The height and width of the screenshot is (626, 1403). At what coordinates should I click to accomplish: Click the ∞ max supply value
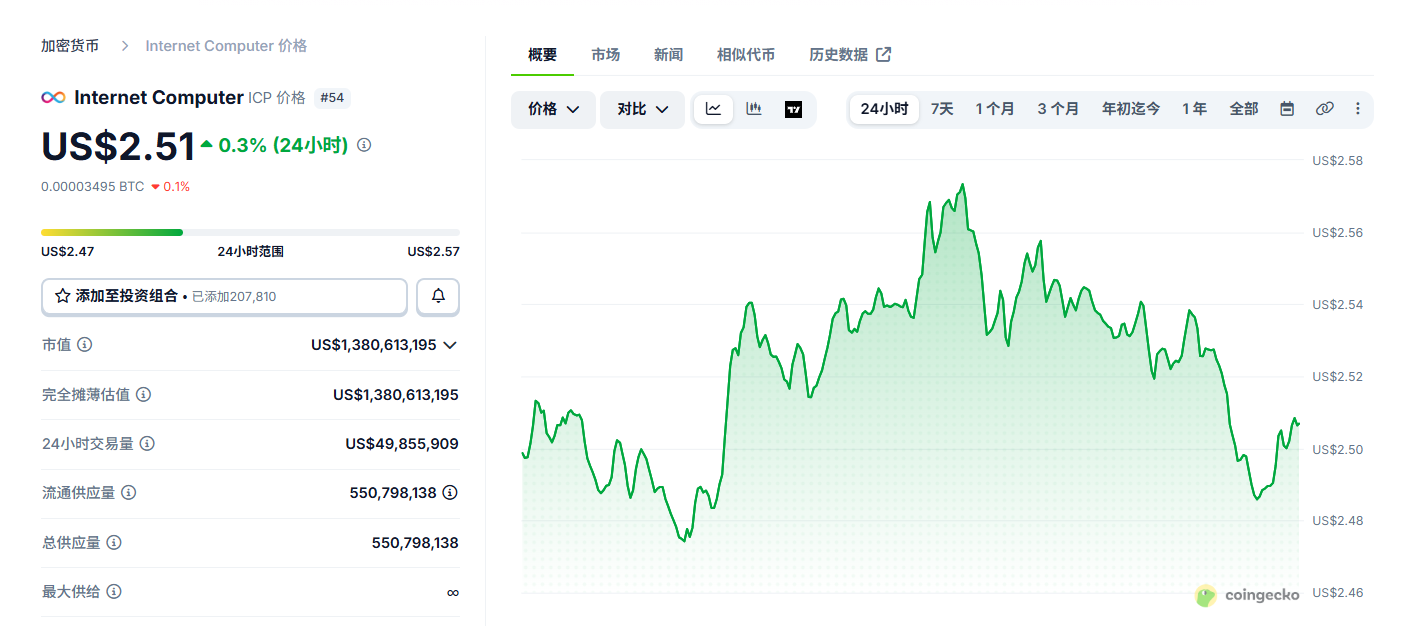pyautogui.click(x=453, y=592)
